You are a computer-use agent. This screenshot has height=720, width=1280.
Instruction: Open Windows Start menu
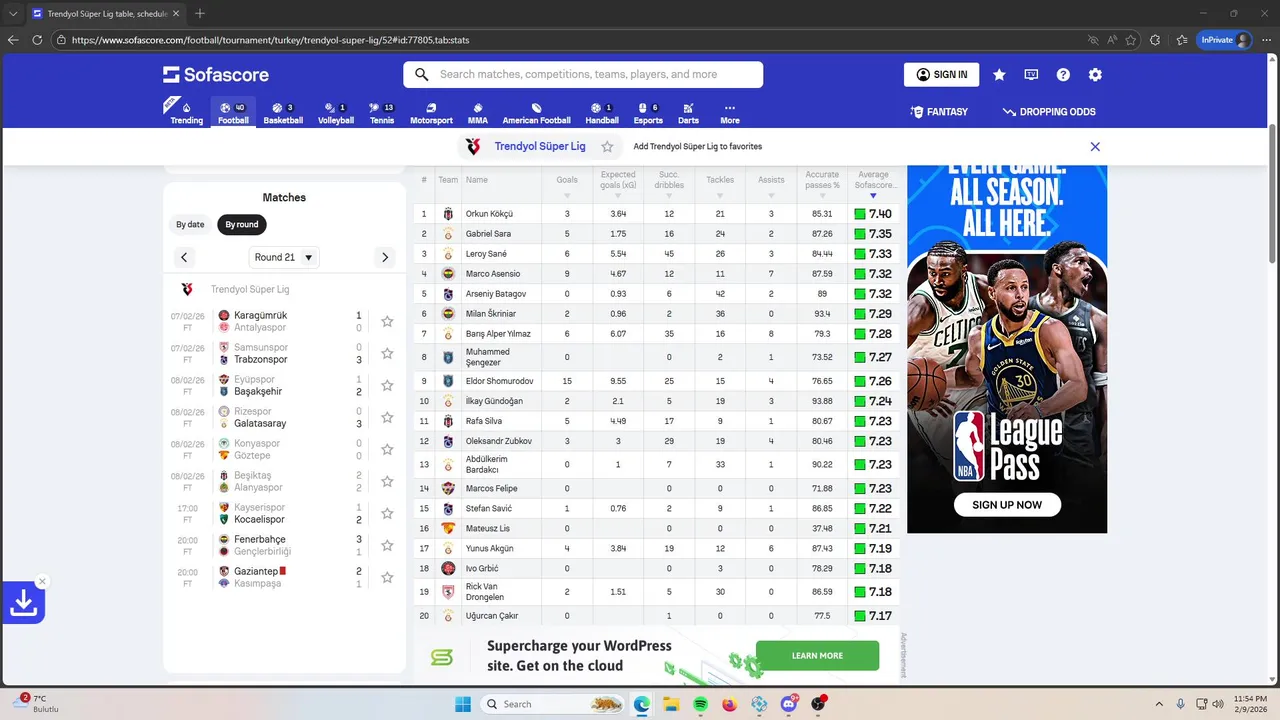(463, 704)
